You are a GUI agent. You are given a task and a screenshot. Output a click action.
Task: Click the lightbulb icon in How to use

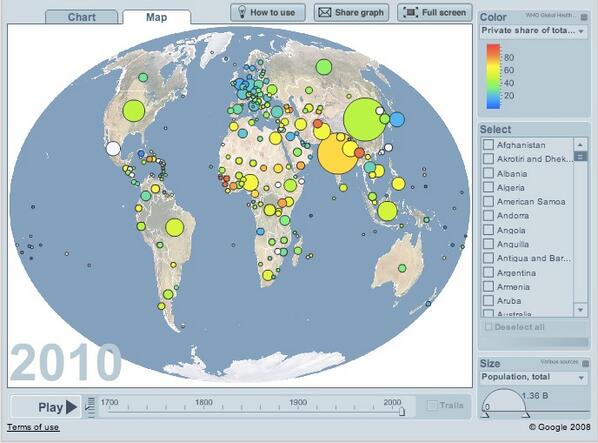coord(242,12)
